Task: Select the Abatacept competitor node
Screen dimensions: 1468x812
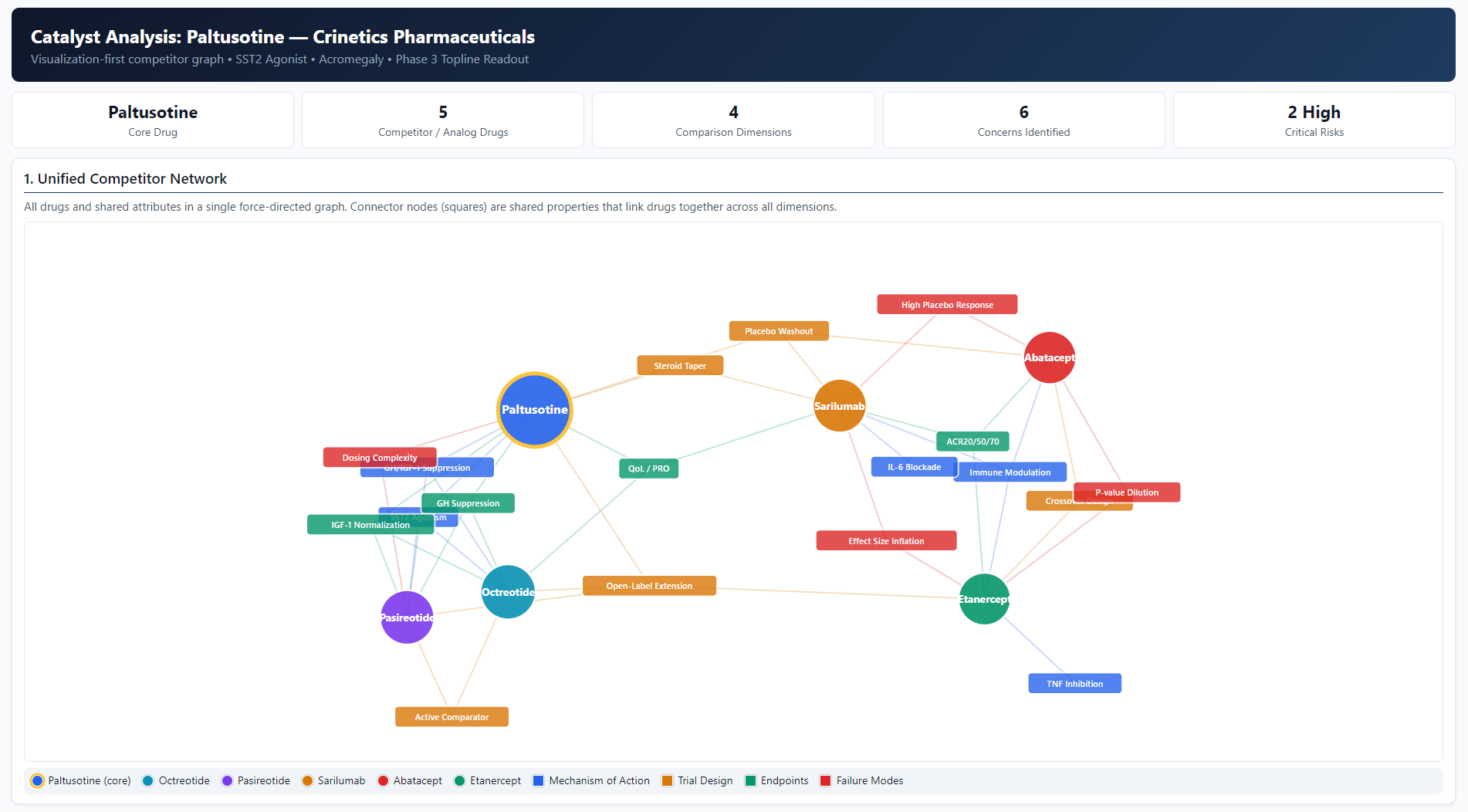Action: [1049, 357]
